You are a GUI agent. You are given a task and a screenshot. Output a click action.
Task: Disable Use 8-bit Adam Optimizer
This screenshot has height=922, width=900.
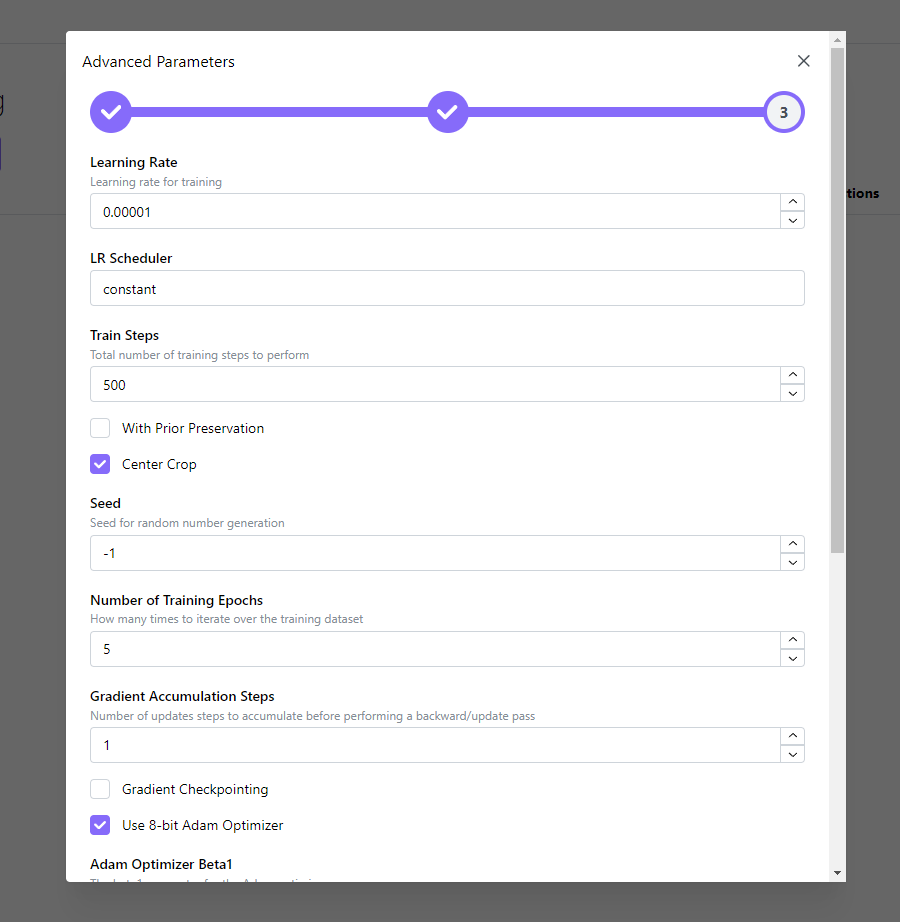pyautogui.click(x=100, y=825)
